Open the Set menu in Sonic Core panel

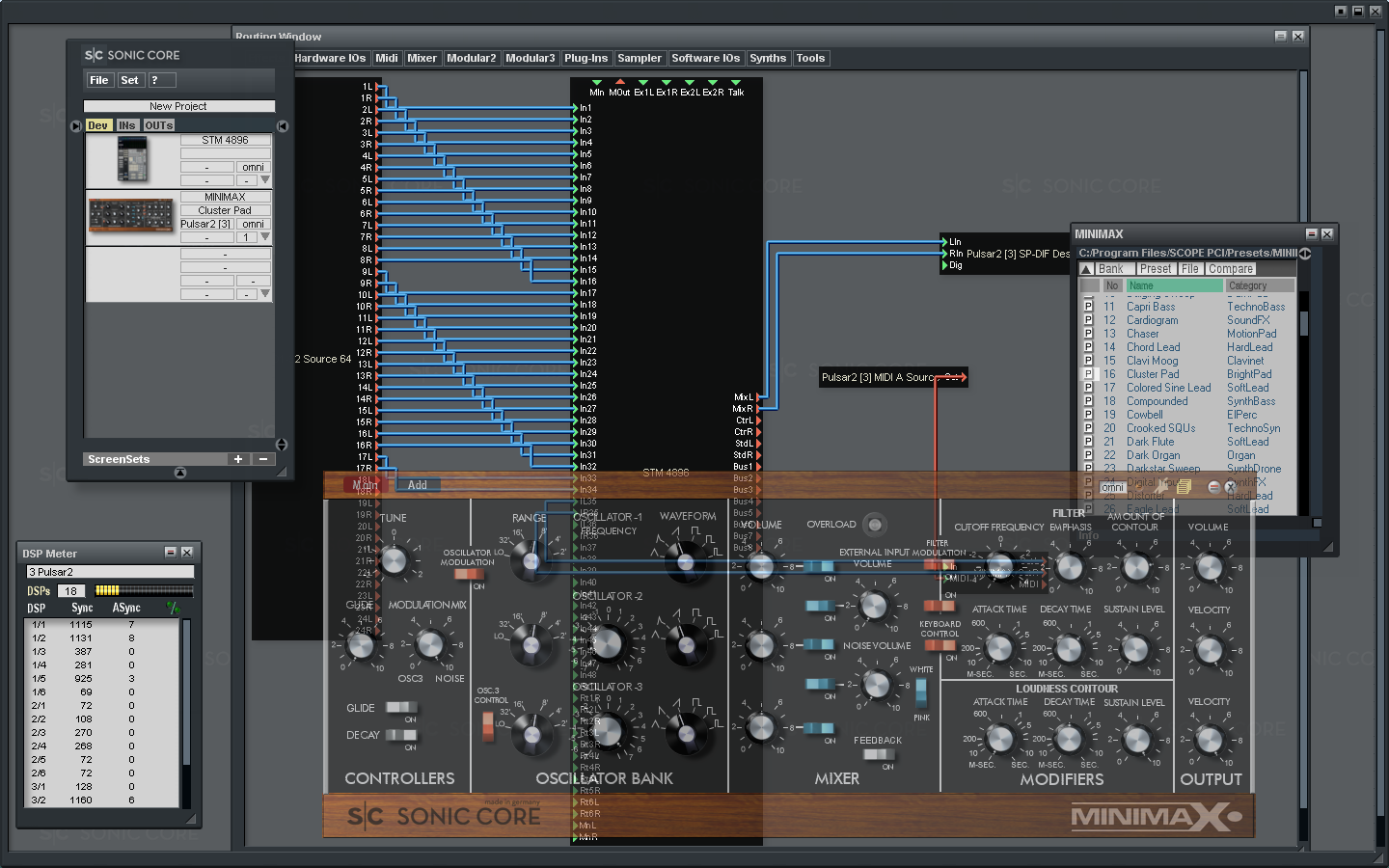coord(129,80)
